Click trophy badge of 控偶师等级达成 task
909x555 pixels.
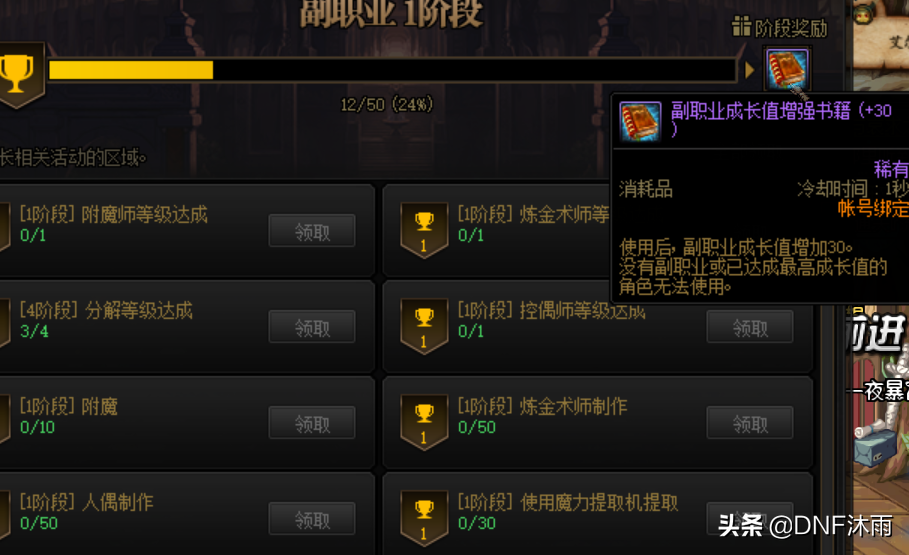click(x=424, y=326)
